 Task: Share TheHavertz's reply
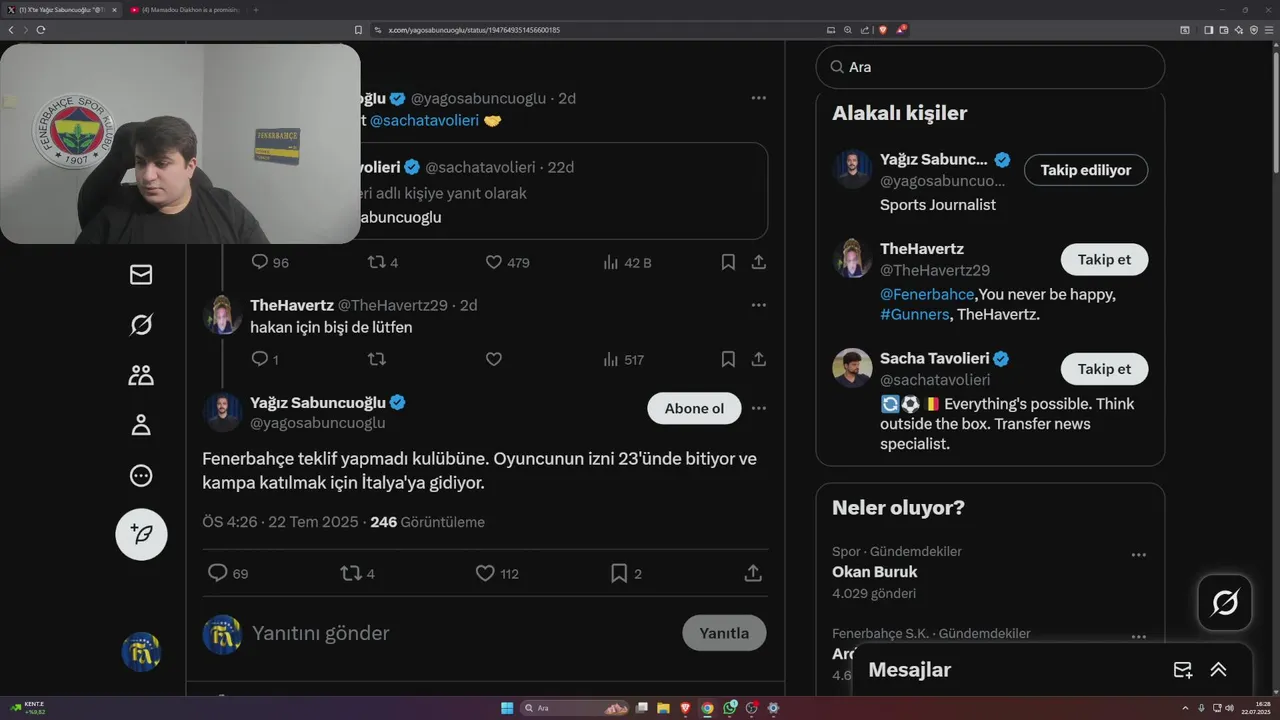point(758,359)
